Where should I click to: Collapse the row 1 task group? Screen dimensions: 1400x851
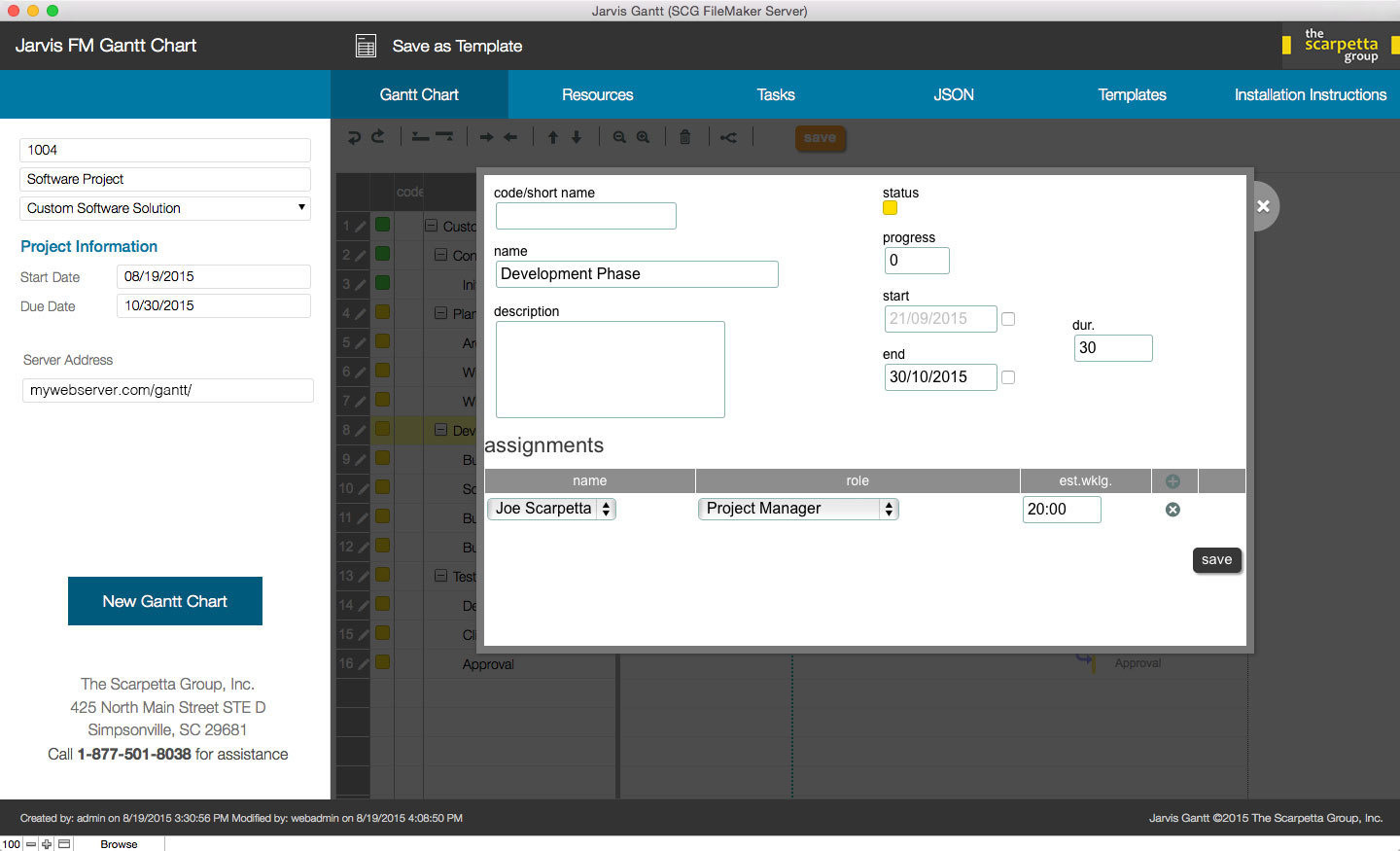[x=431, y=226]
